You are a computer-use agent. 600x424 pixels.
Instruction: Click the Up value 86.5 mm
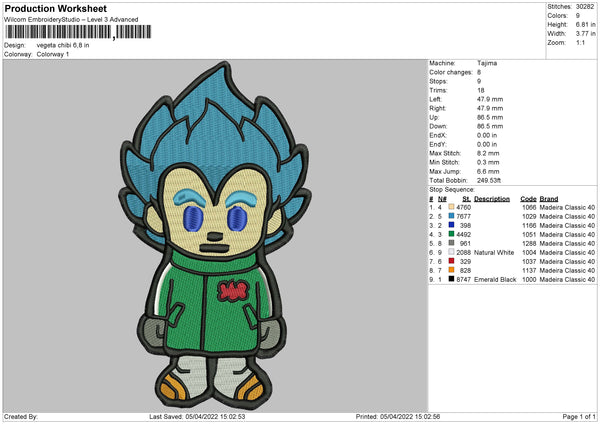coord(490,117)
